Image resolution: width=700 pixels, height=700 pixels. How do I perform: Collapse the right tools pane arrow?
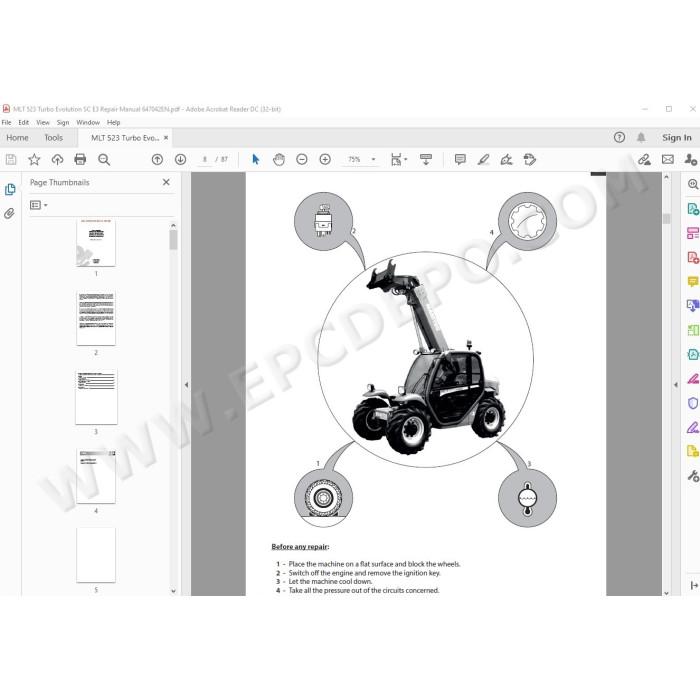pos(676,384)
